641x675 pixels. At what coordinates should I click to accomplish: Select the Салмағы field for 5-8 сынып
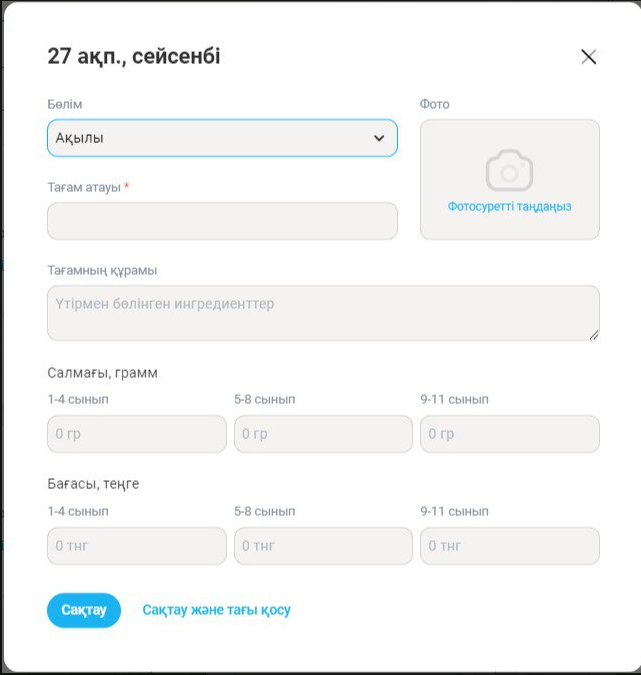(322, 434)
